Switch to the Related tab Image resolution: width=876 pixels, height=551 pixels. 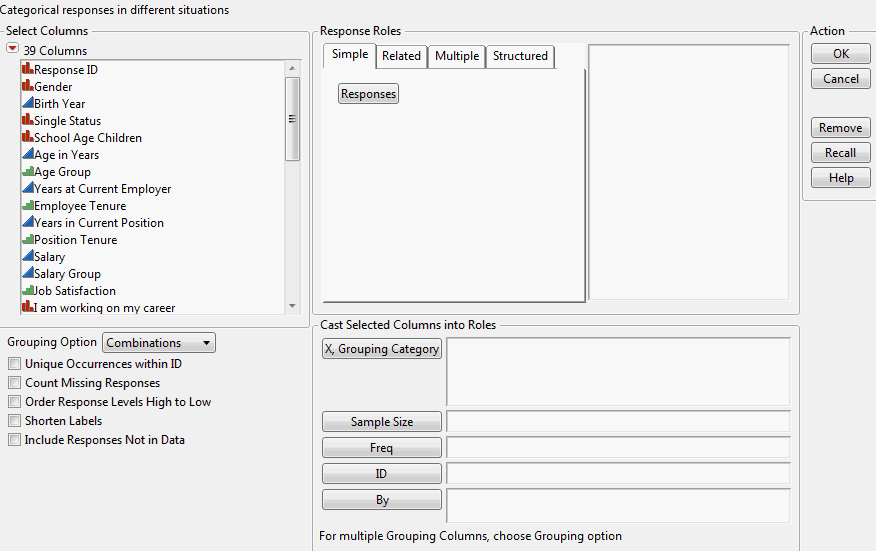point(401,56)
